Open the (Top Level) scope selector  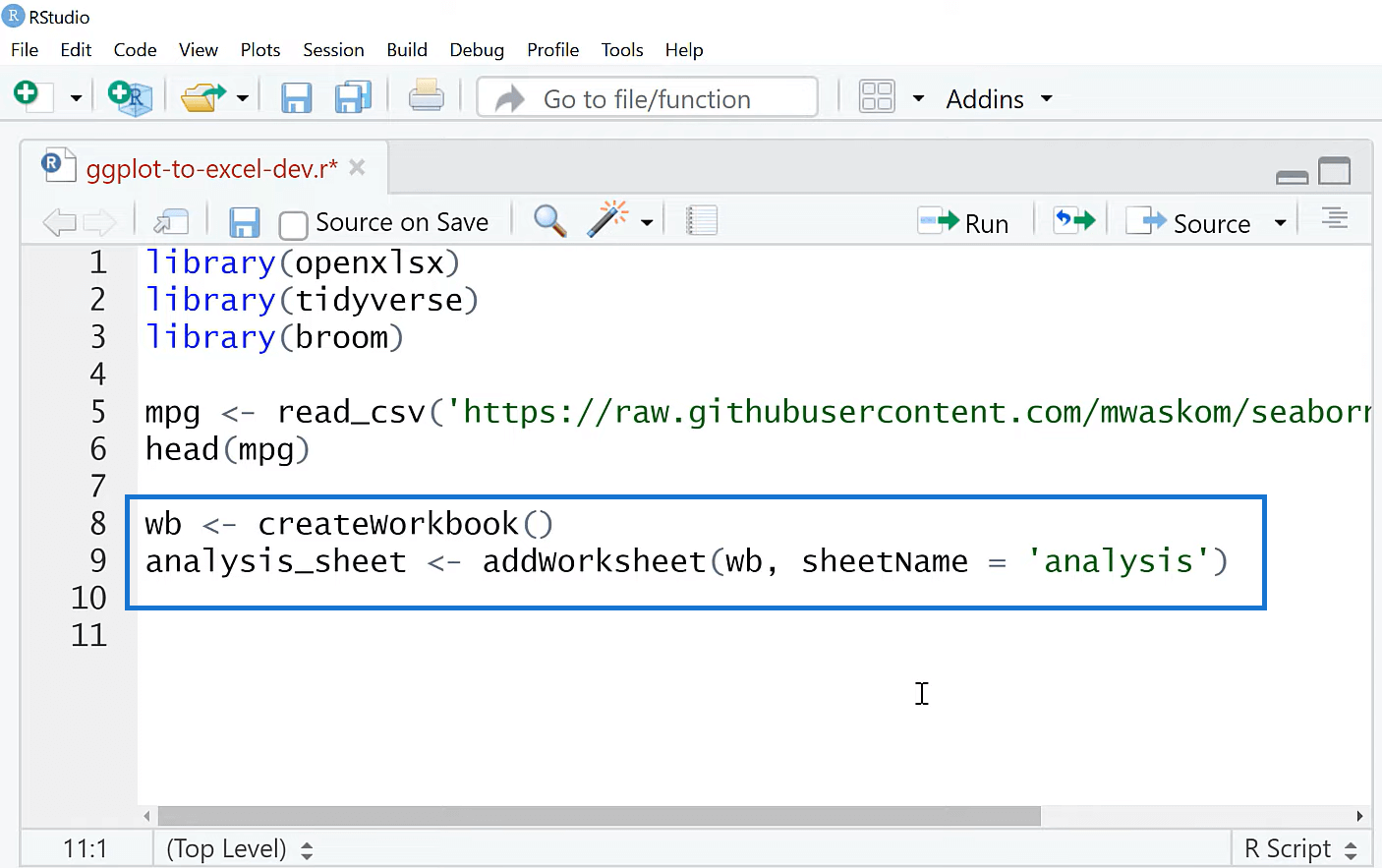point(239,848)
